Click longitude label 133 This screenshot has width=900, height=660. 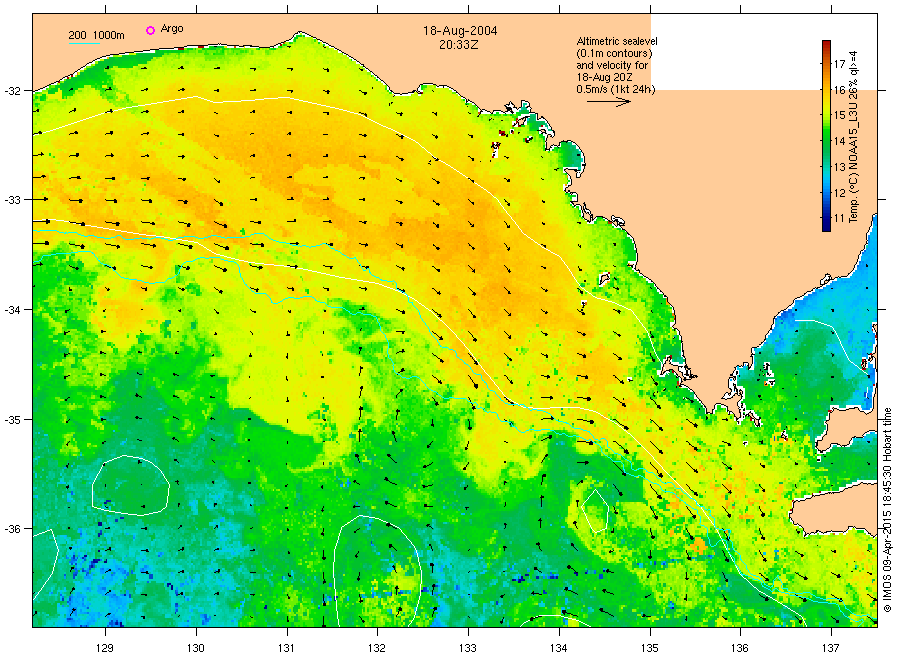468,648
